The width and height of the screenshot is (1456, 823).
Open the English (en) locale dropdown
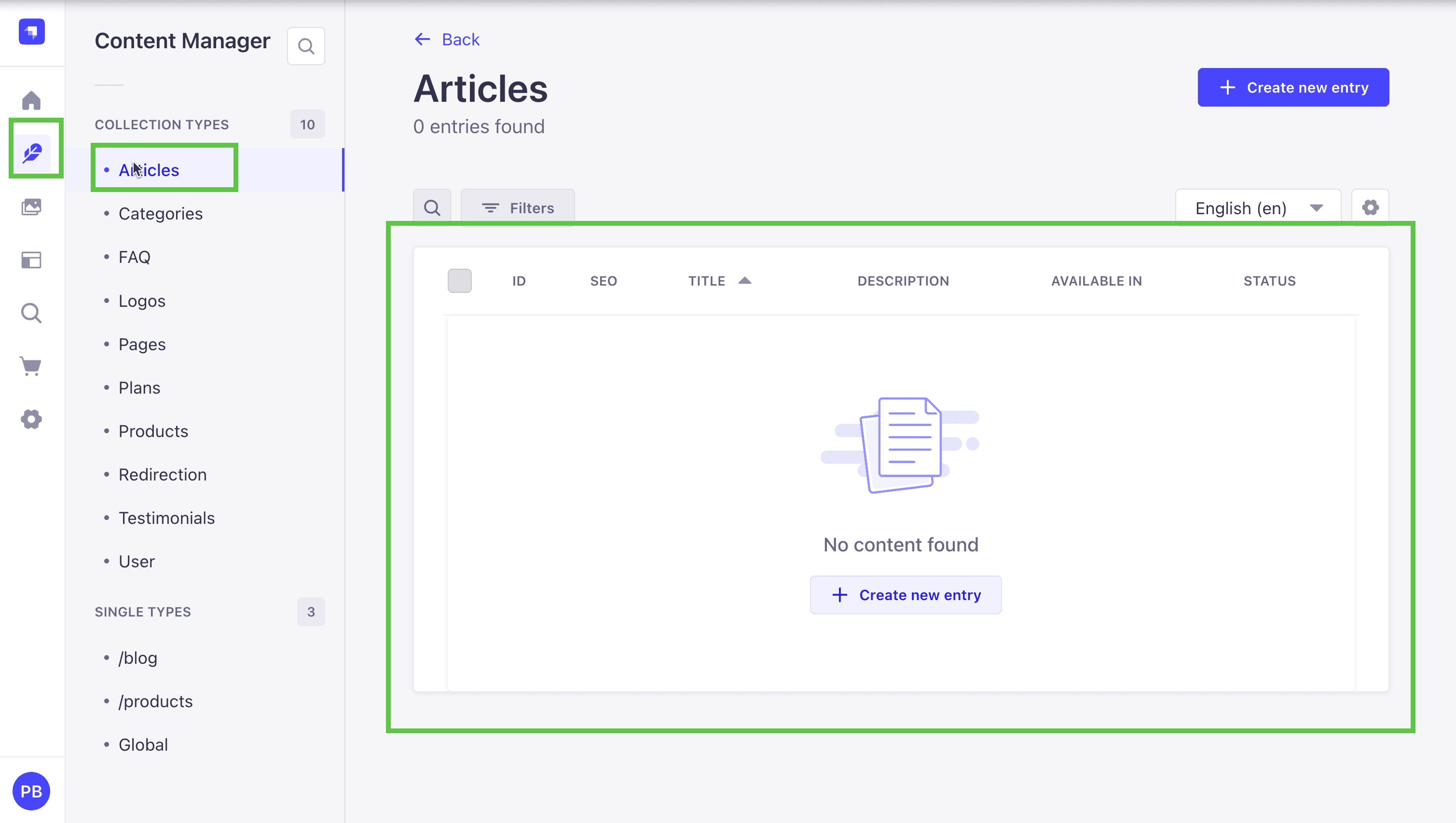[x=1258, y=208]
